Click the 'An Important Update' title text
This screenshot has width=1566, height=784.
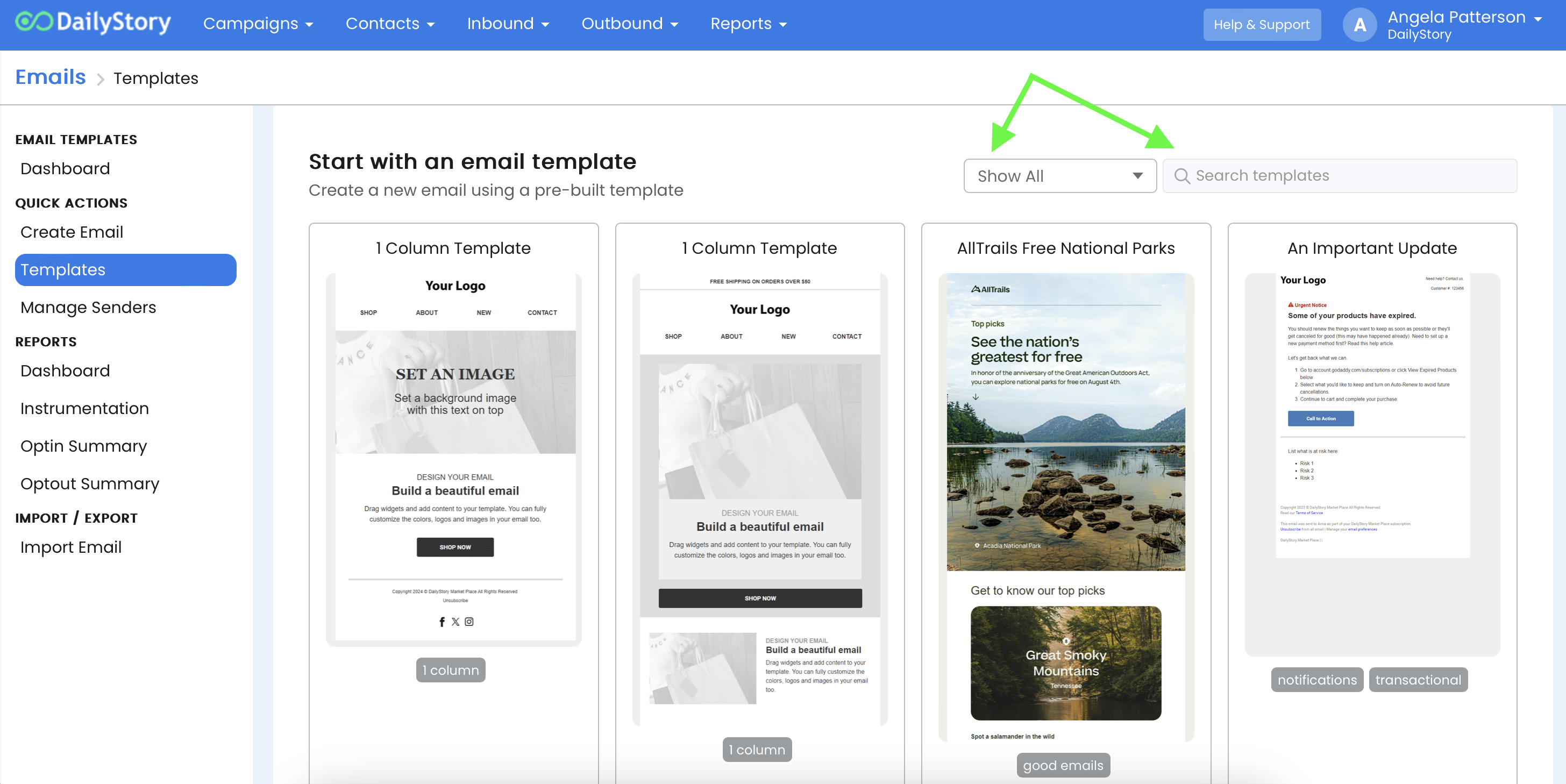(1372, 248)
